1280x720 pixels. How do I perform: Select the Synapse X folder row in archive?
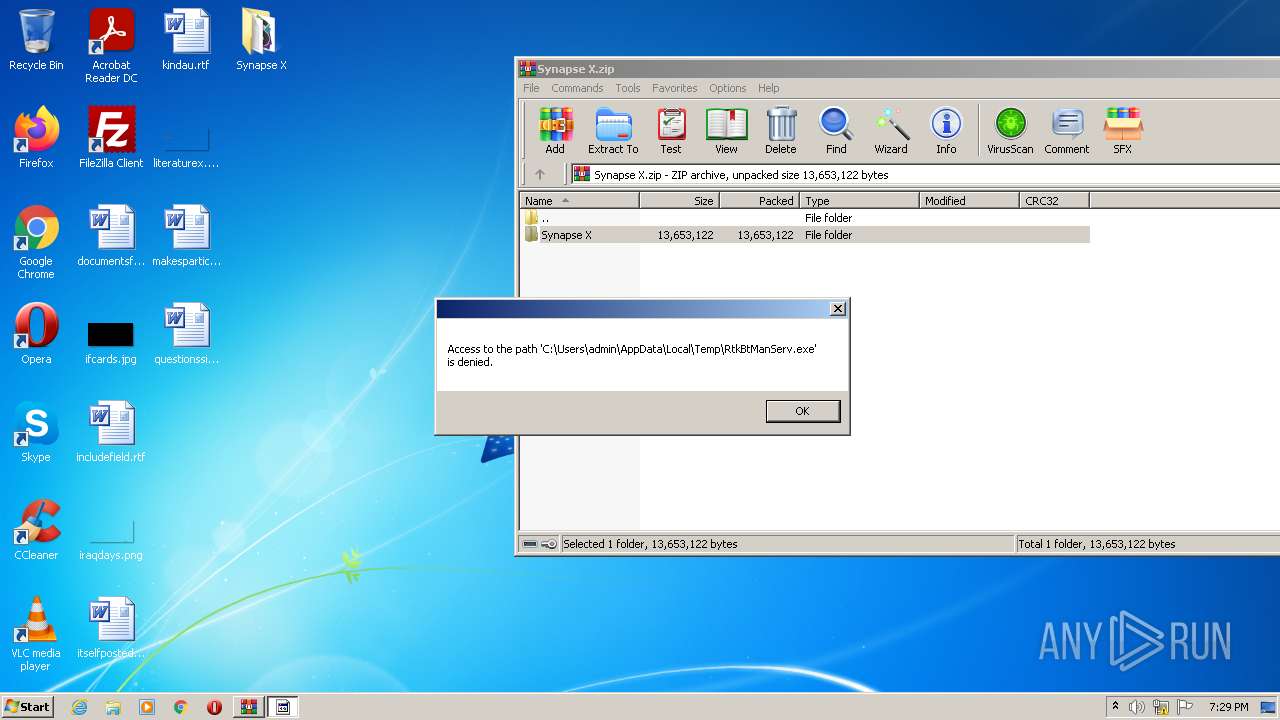805,235
